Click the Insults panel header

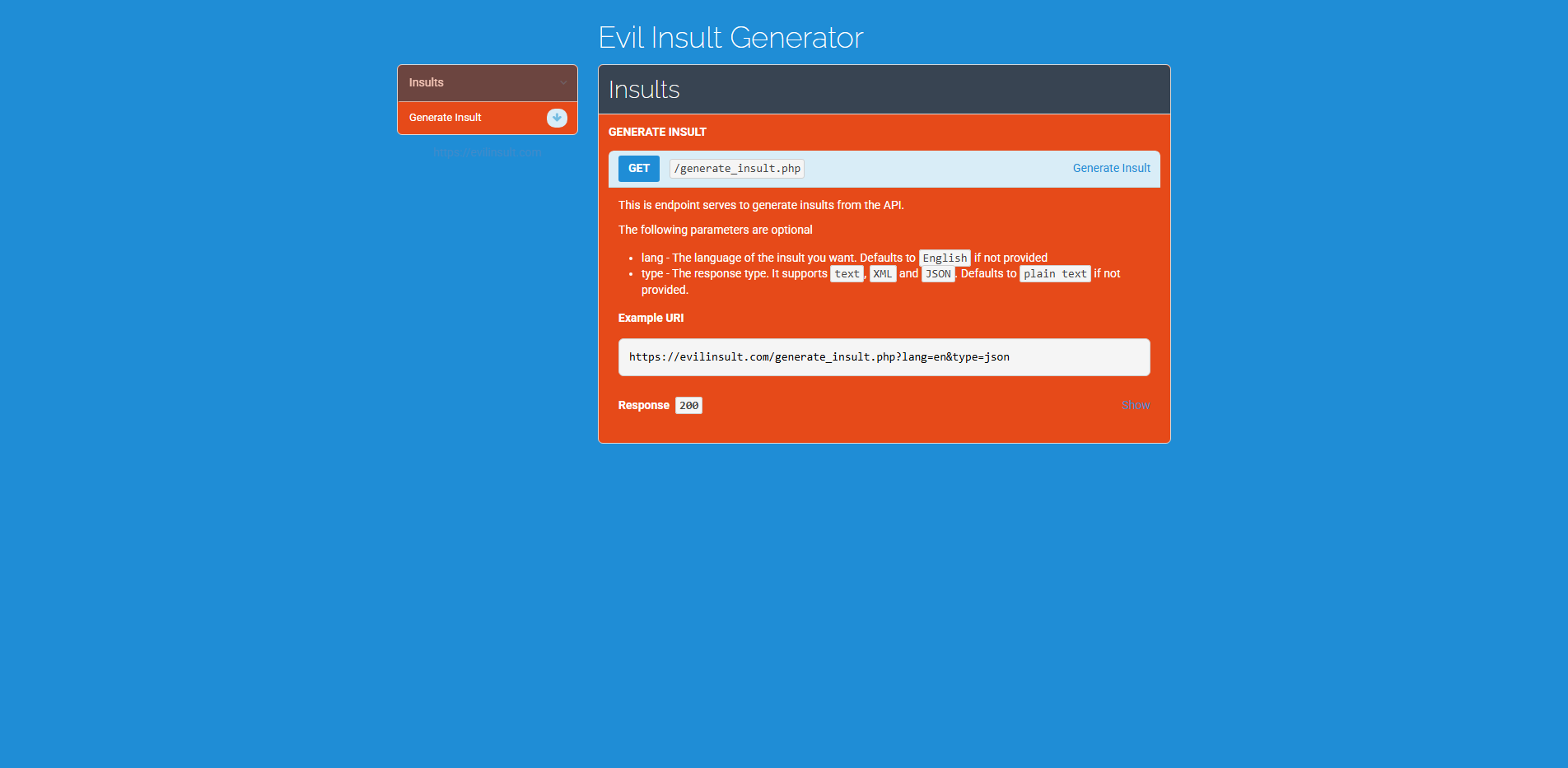643,90
